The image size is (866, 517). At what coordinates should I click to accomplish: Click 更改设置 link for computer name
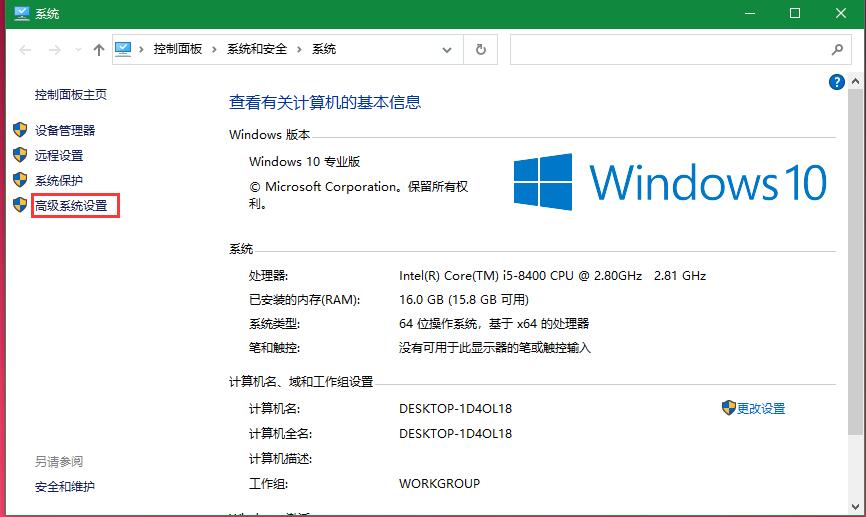761,408
